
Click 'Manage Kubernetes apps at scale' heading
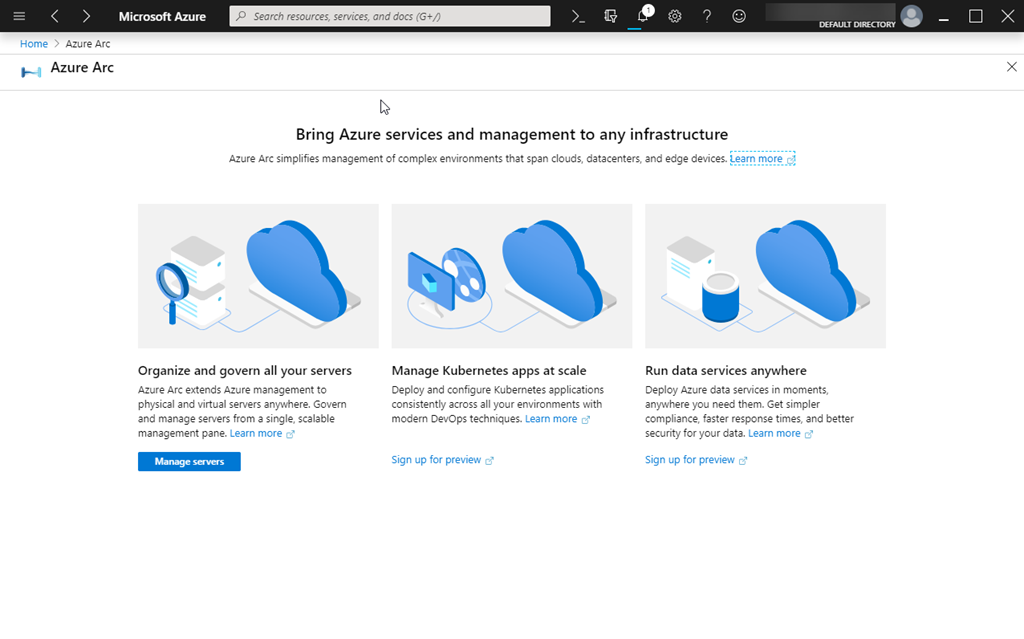(489, 370)
